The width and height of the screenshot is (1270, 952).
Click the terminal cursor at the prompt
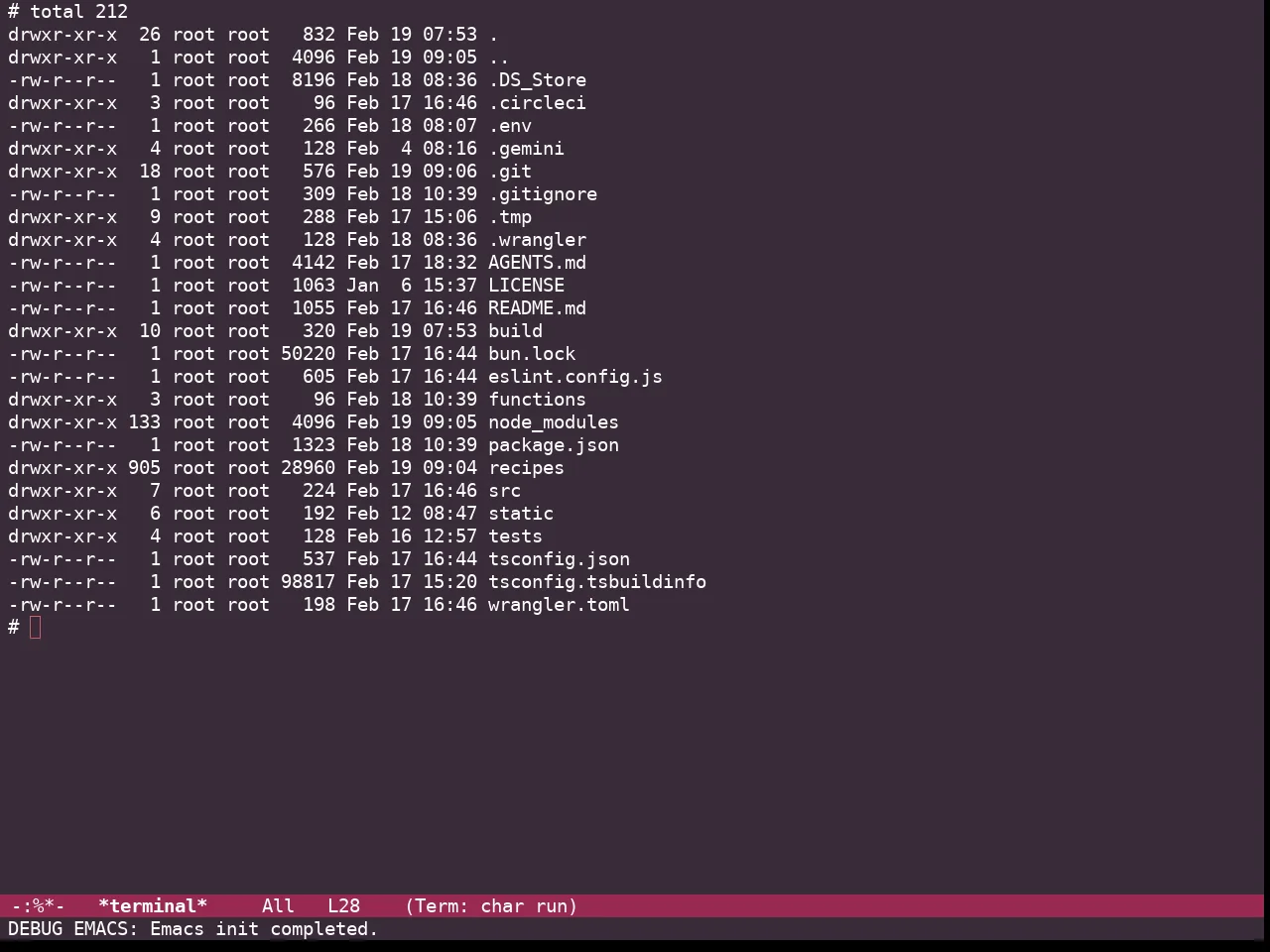pos(36,628)
